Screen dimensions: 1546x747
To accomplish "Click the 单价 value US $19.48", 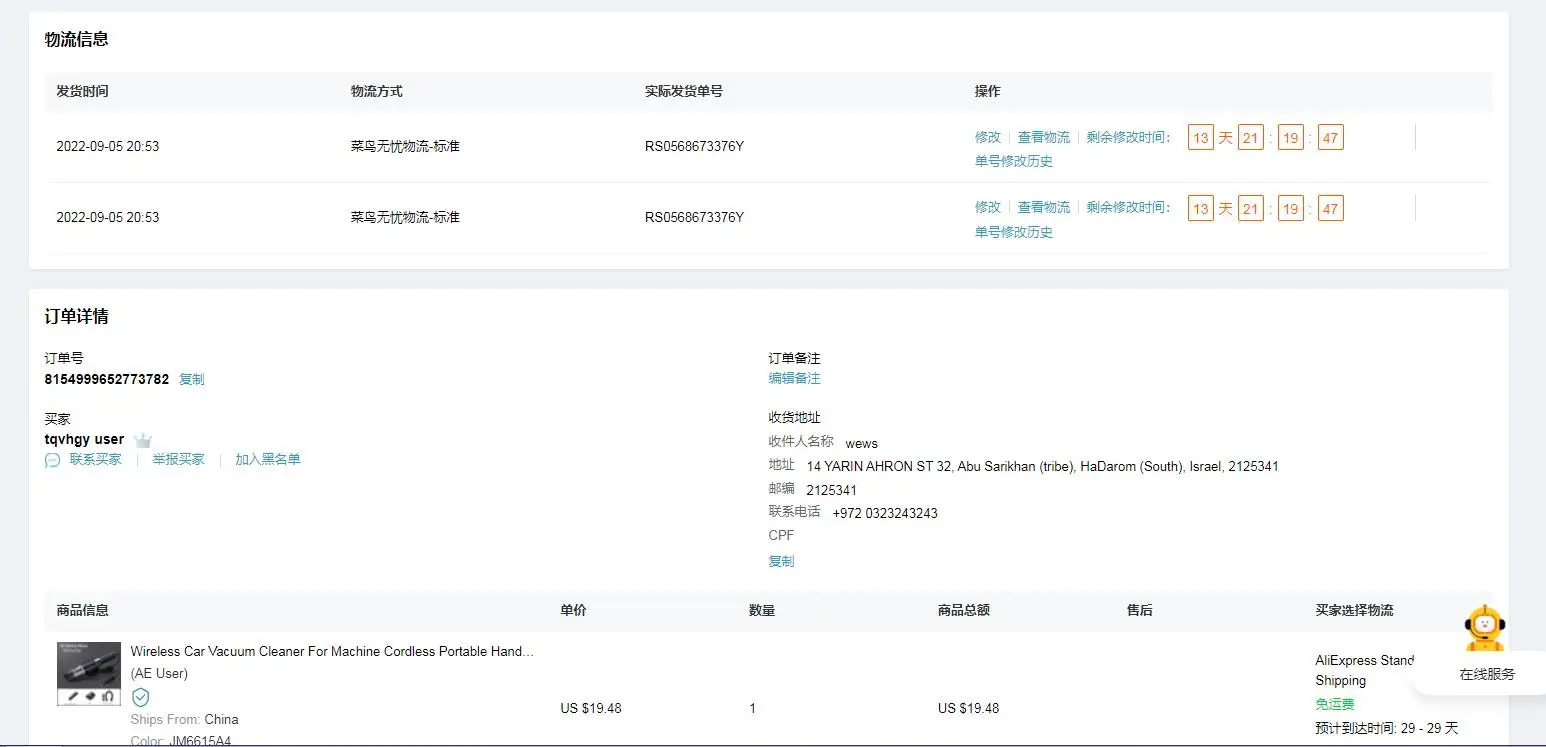I will click(x=591, y=708).
